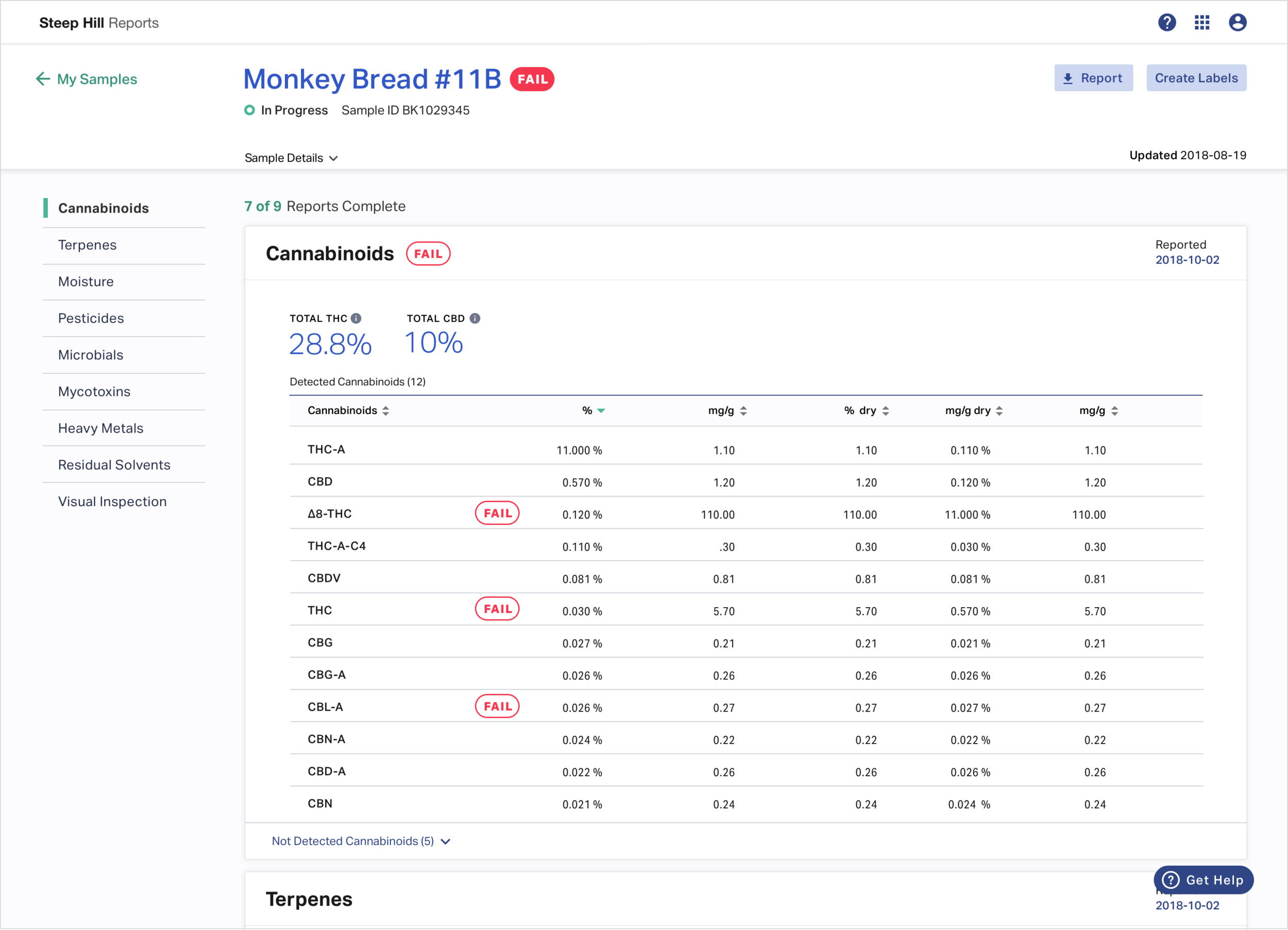Click the THC-A row name
1288x930 pixels.
click(327, 449)
